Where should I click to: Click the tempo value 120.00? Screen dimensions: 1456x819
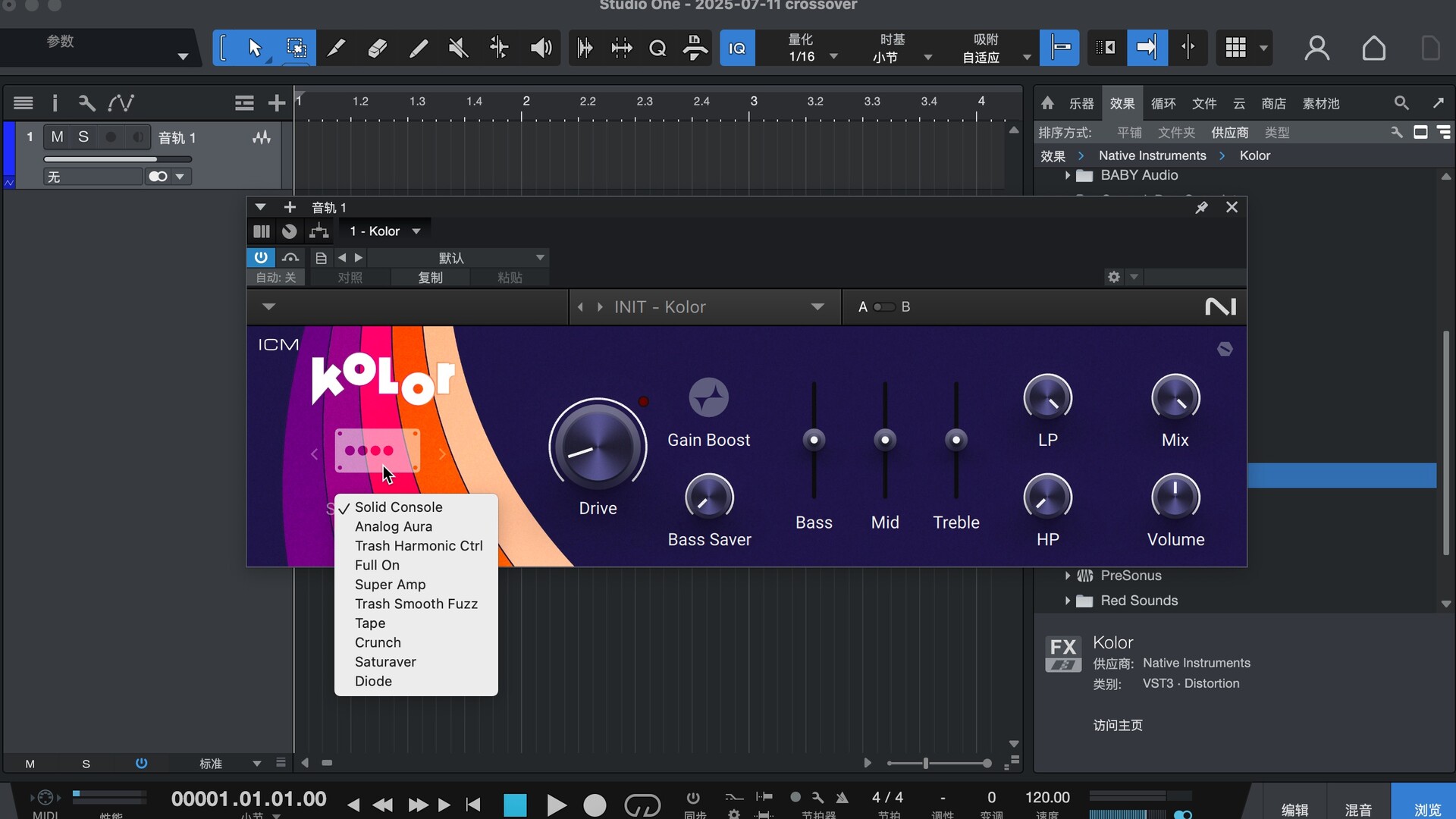tap(1047, 797)
